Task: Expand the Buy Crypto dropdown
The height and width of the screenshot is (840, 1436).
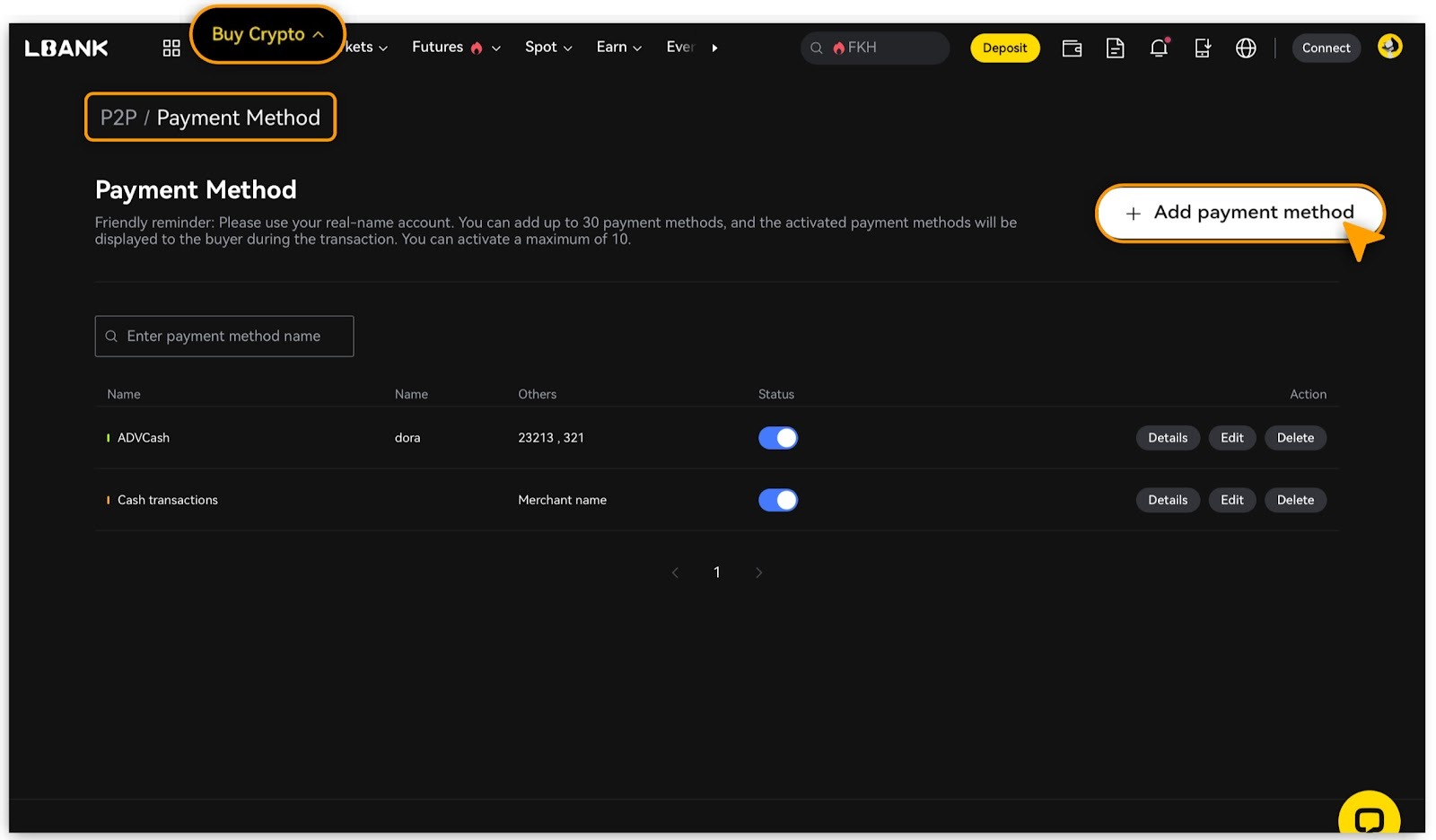Action: [x=267, y=35]
